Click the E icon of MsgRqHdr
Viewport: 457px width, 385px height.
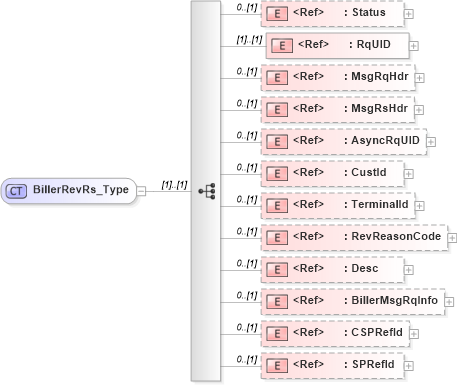pos(277,78)
